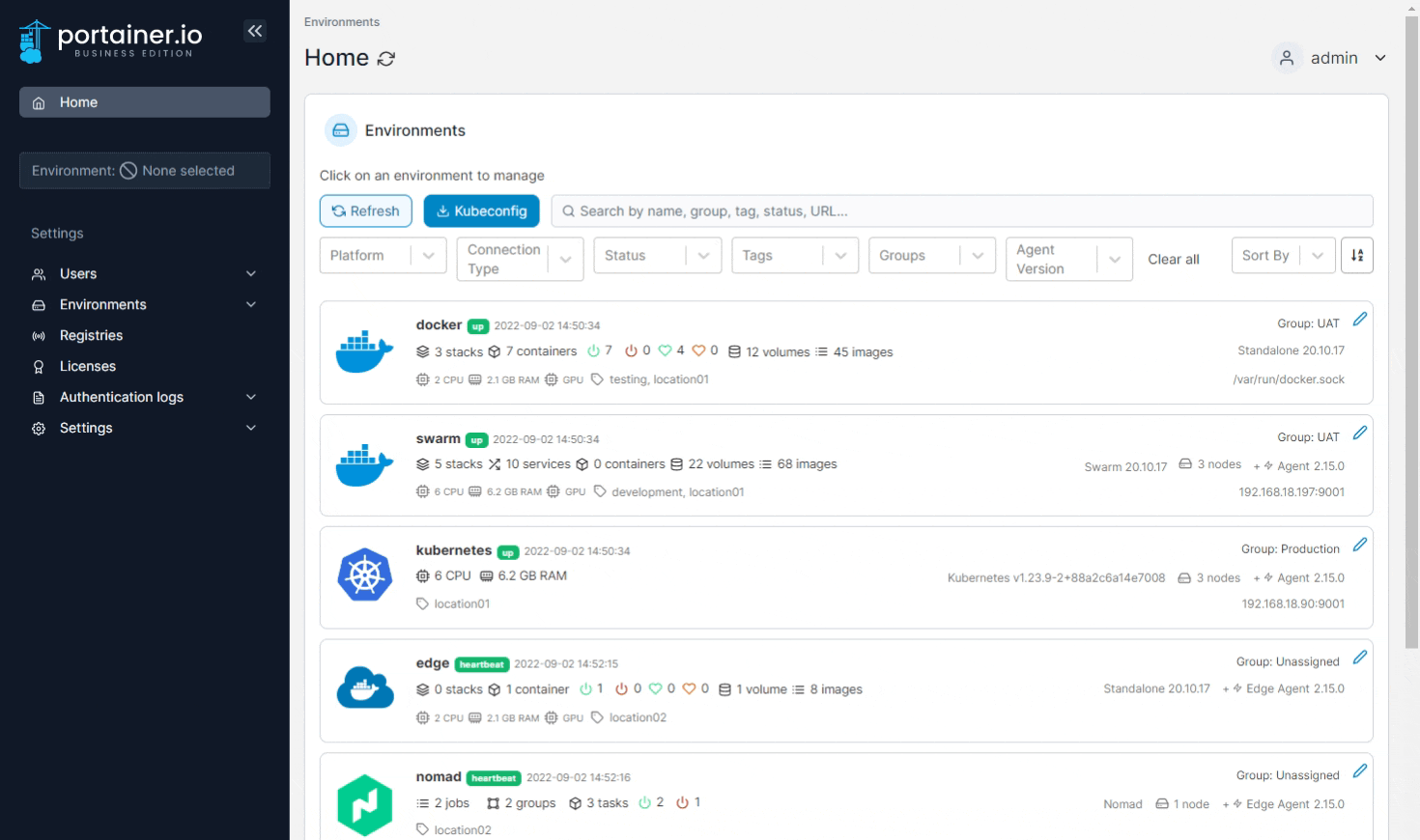The image size is (1420, 840).
Task: Click the Authentication logs document icon
Action: 39,398
